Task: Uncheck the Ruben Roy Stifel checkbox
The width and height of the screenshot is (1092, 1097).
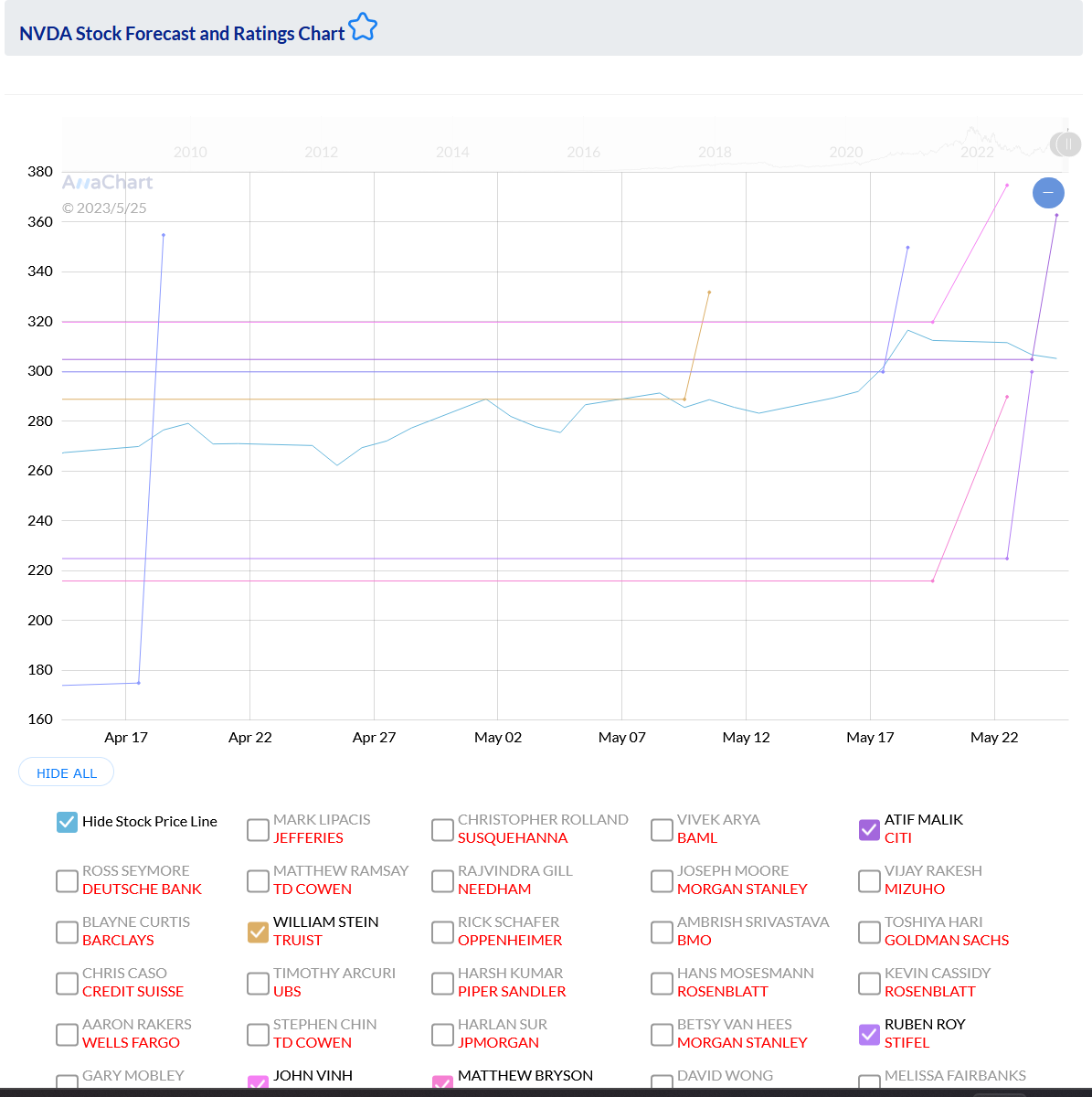Action: 869,1034
